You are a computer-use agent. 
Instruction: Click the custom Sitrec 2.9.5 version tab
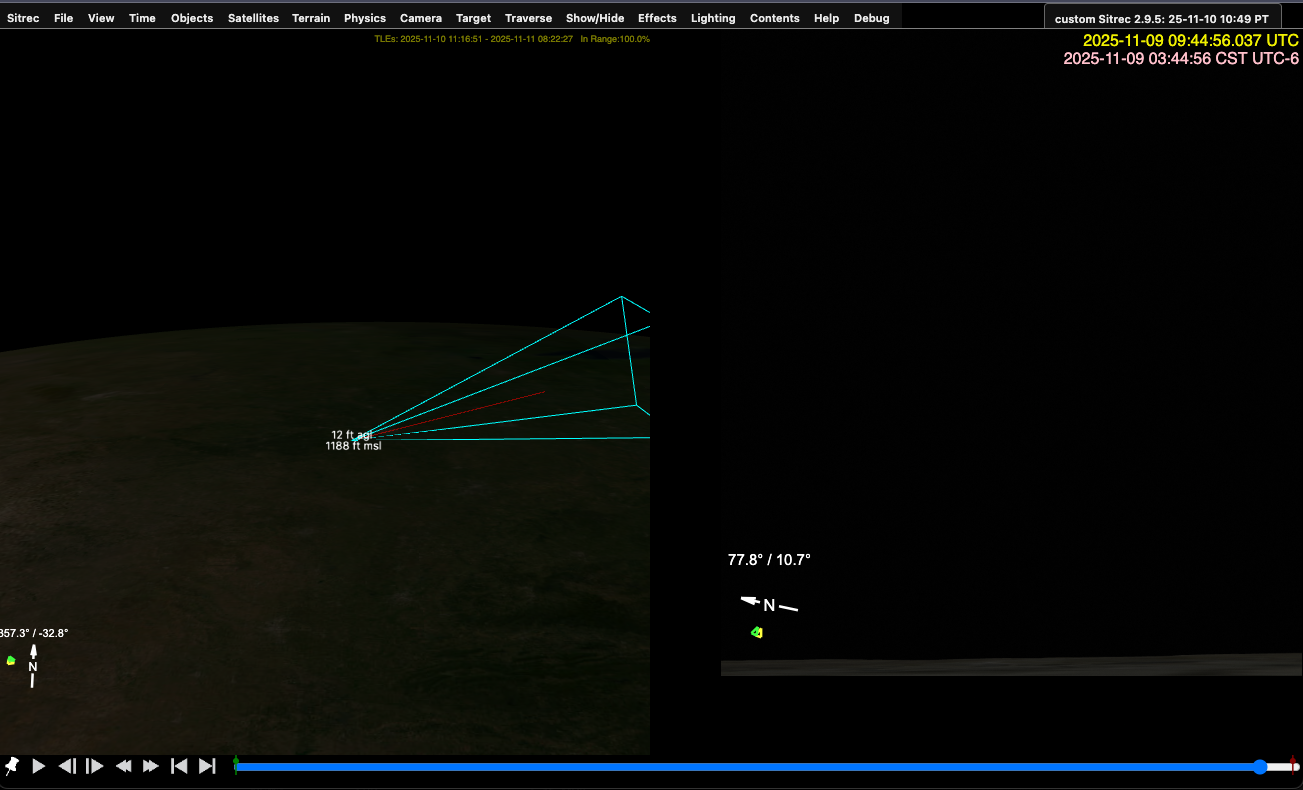click(1161, 19)
